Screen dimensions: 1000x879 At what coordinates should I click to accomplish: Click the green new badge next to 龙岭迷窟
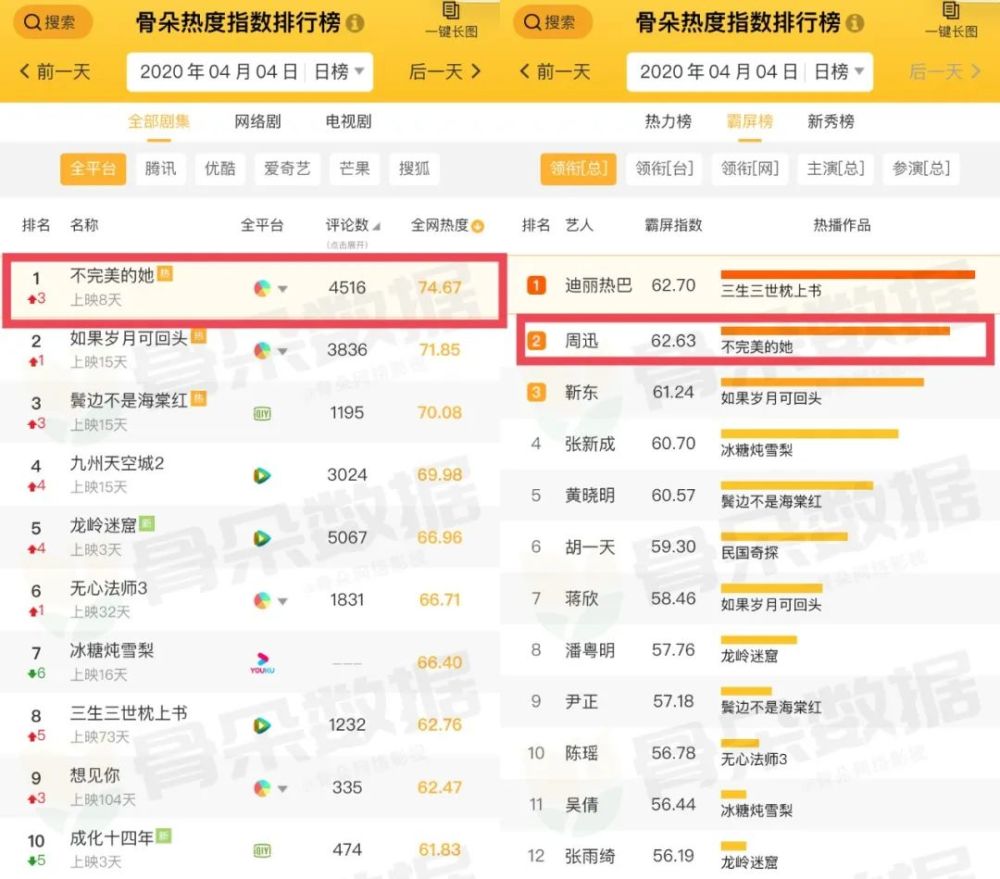coord(147,524)
